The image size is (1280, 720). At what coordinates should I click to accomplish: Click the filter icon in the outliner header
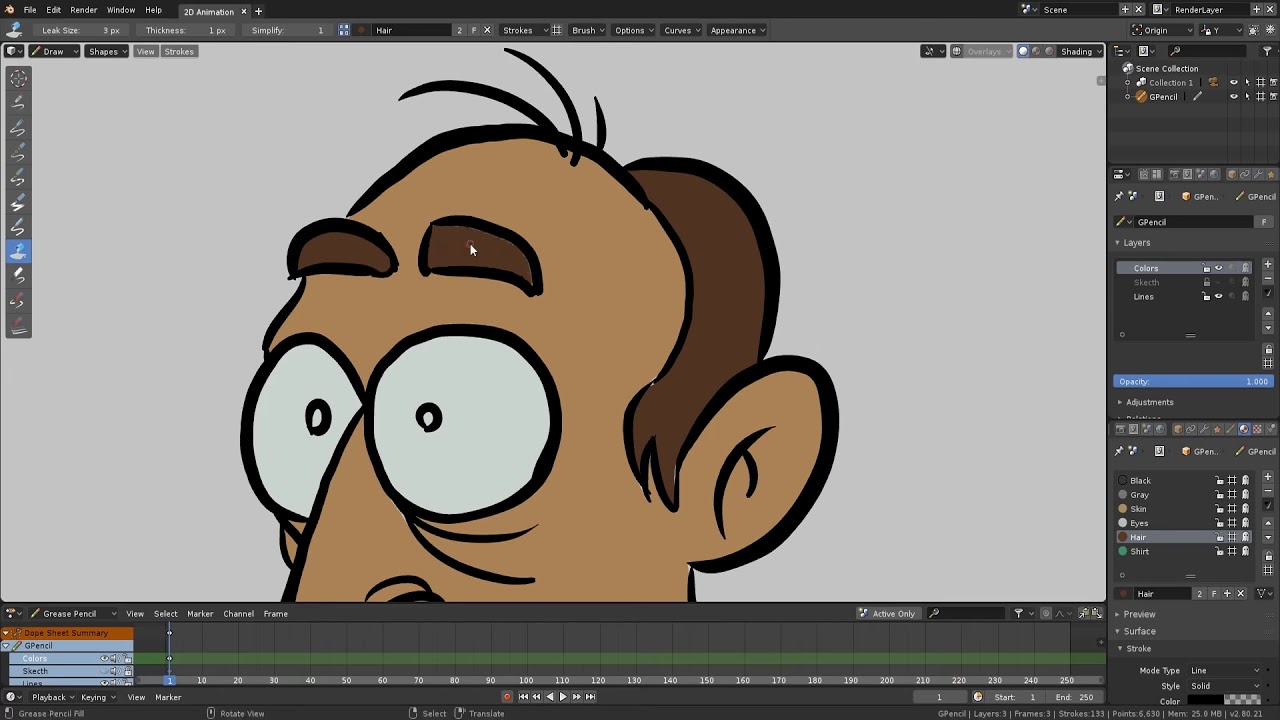1267,51
